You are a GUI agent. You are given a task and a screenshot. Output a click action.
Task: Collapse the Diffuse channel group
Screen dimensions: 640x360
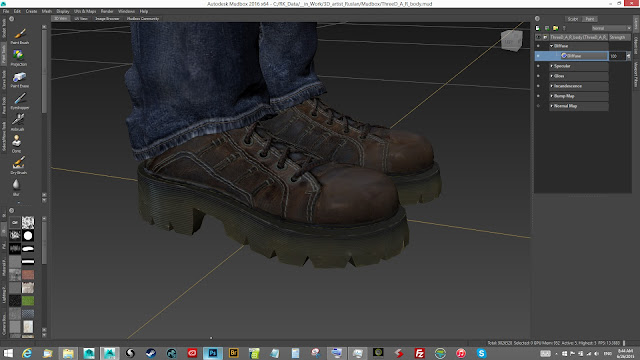(551, 46)
